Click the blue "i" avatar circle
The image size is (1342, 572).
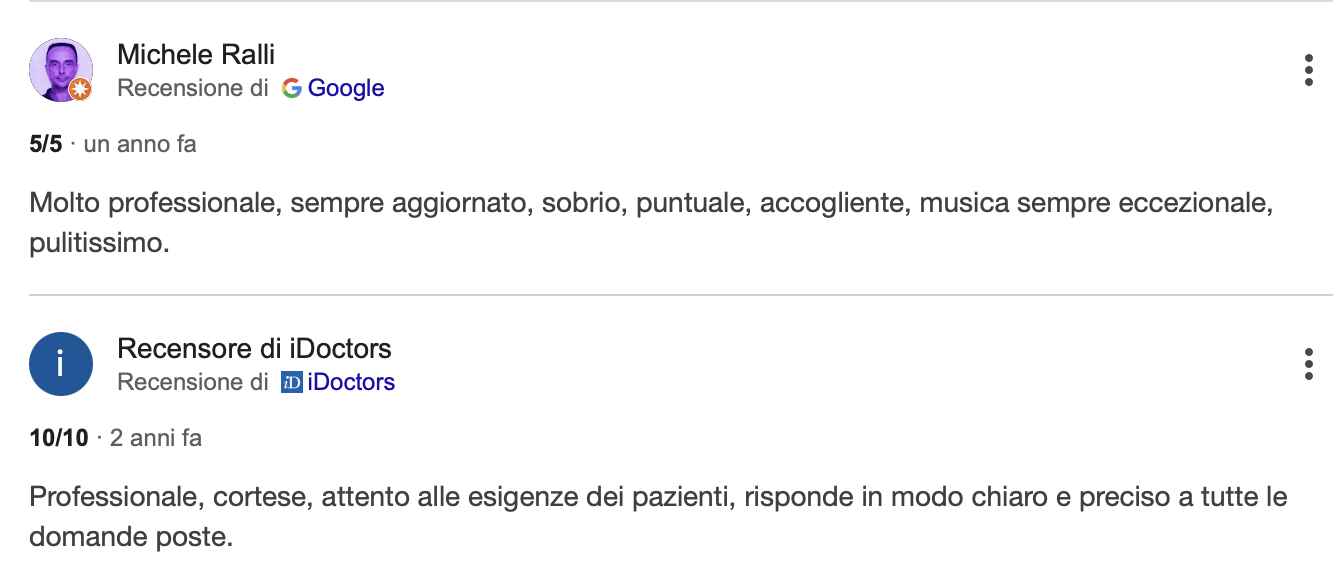[x=61, y=364]
